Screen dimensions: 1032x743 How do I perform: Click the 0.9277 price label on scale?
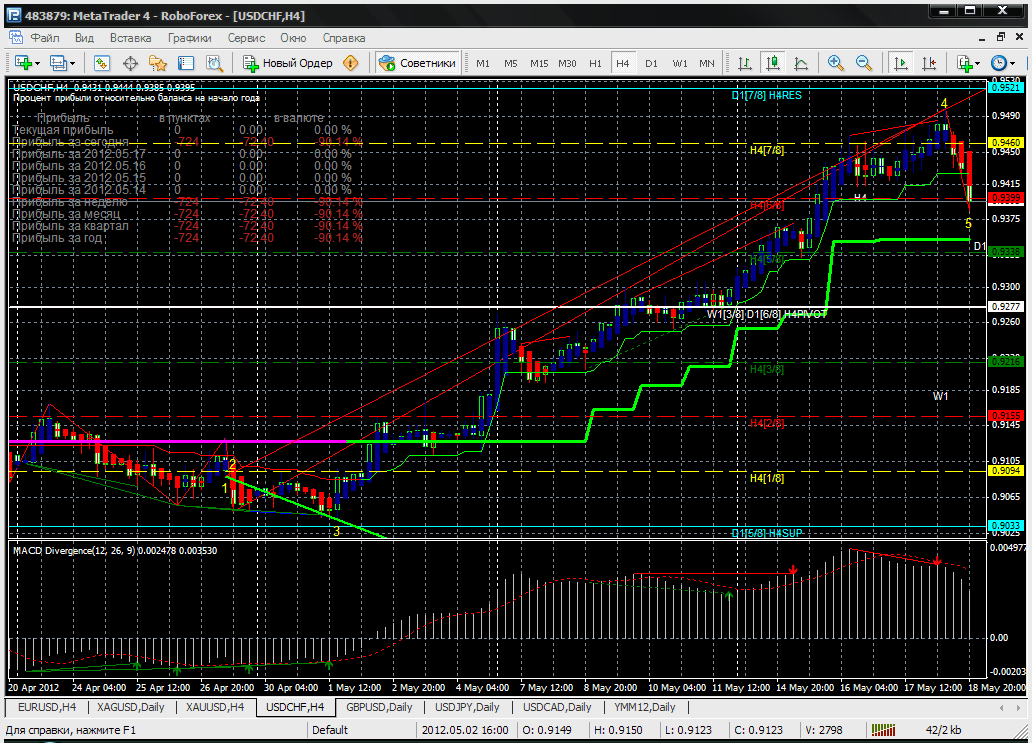tap(1006, 307)
